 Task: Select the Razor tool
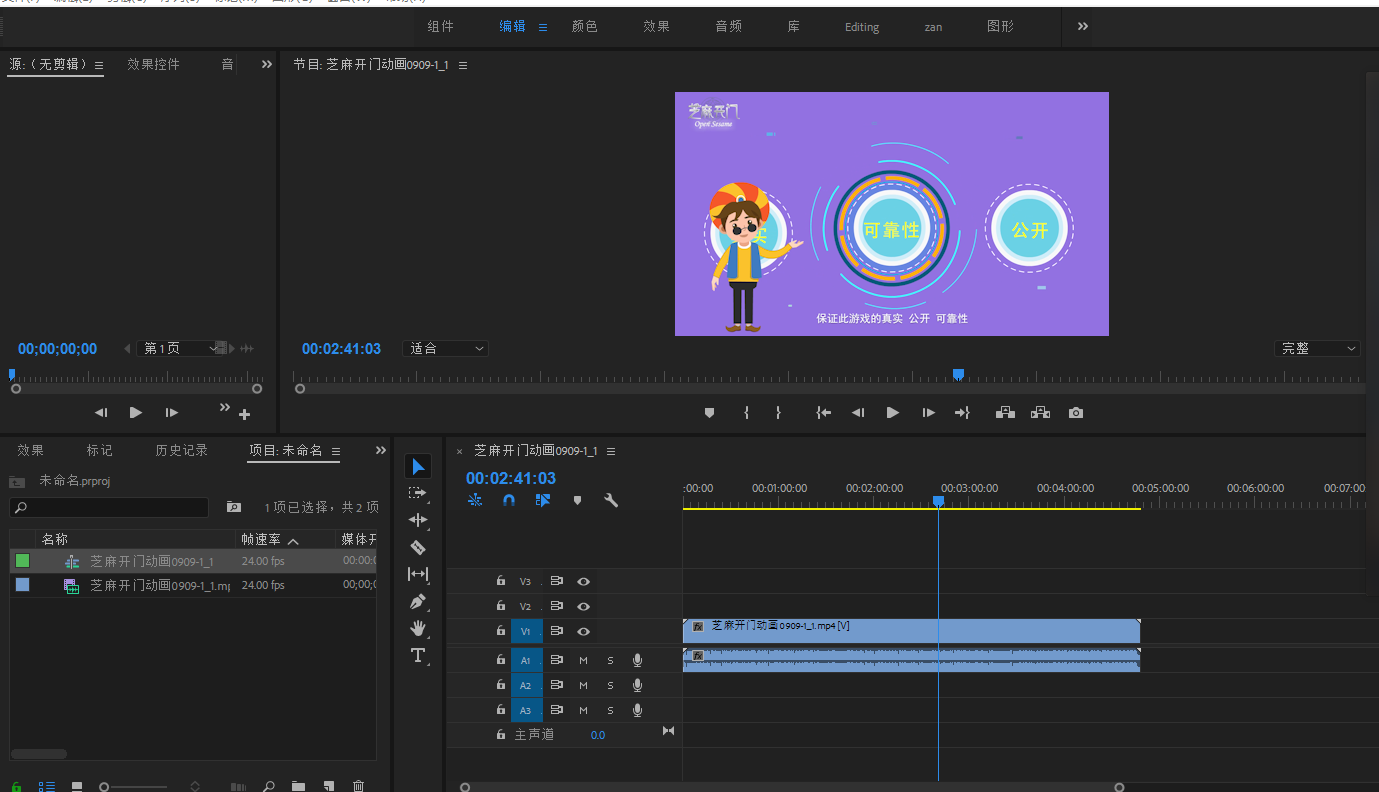pos(418,547)
